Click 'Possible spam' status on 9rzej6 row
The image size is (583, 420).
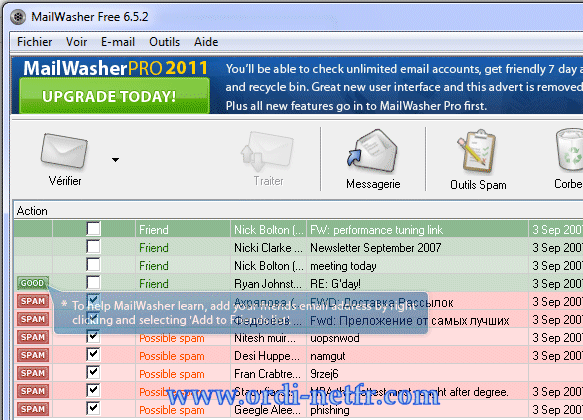[172, 374]
